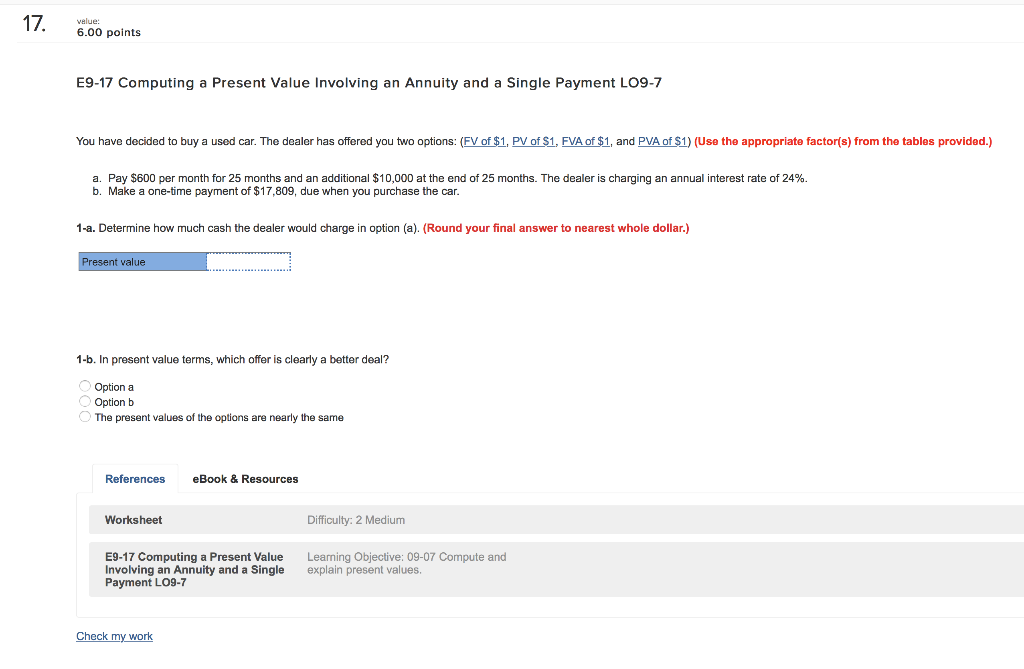
Task: Click the Learning Objective 09-07 text
Action: [x=405, y=562]
